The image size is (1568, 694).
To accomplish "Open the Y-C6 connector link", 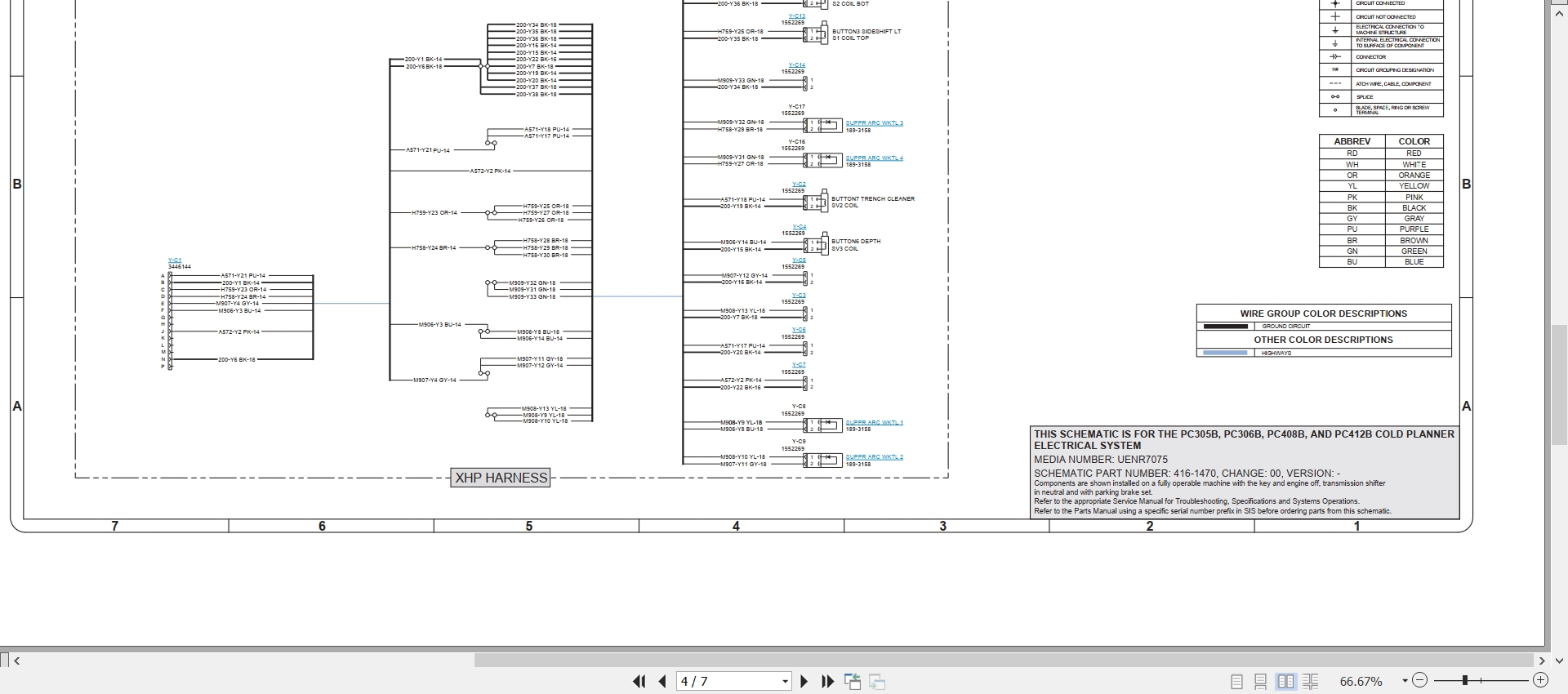I will 799,330.
